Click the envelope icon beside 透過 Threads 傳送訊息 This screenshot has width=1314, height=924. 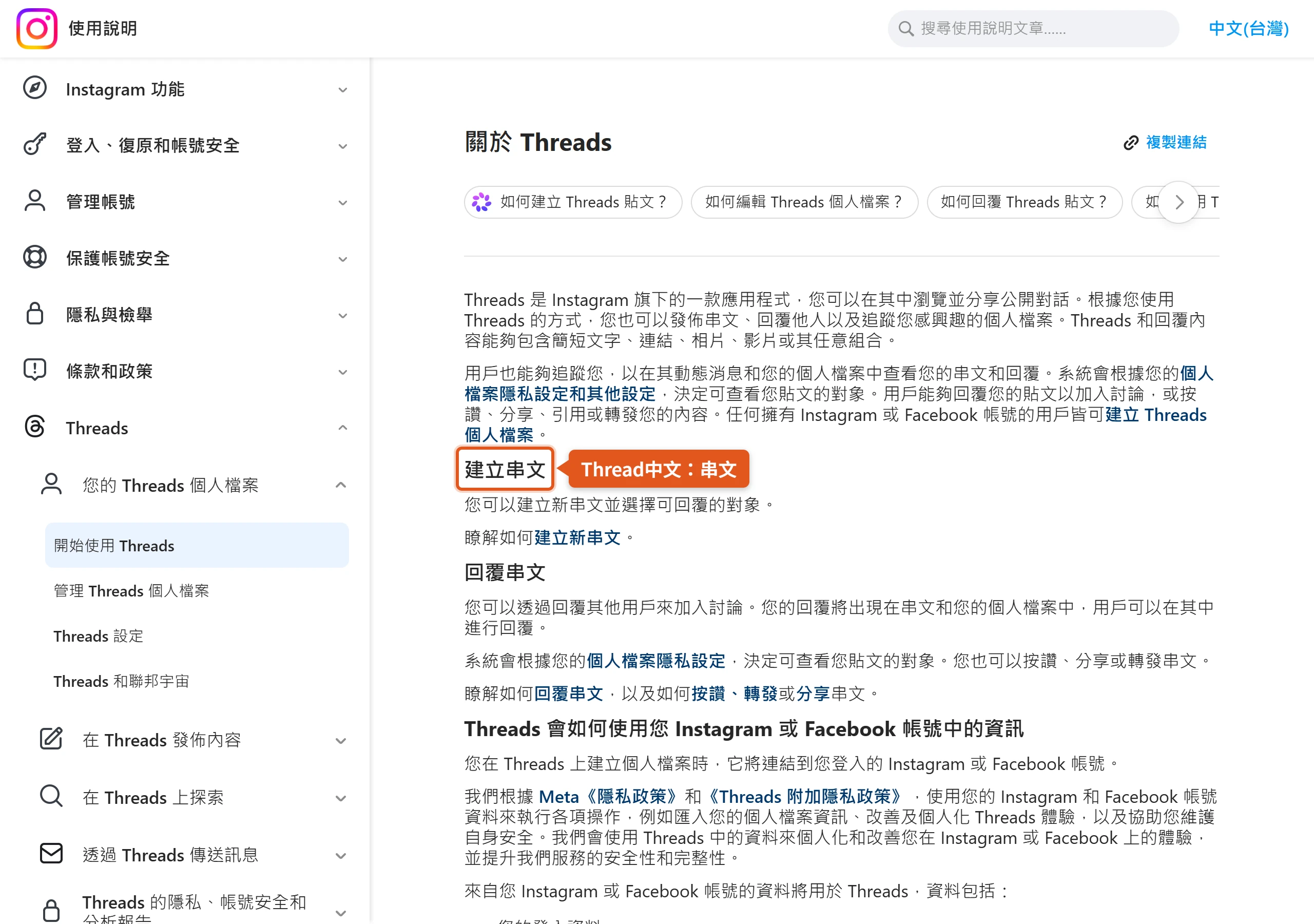(x=51, y=854)
